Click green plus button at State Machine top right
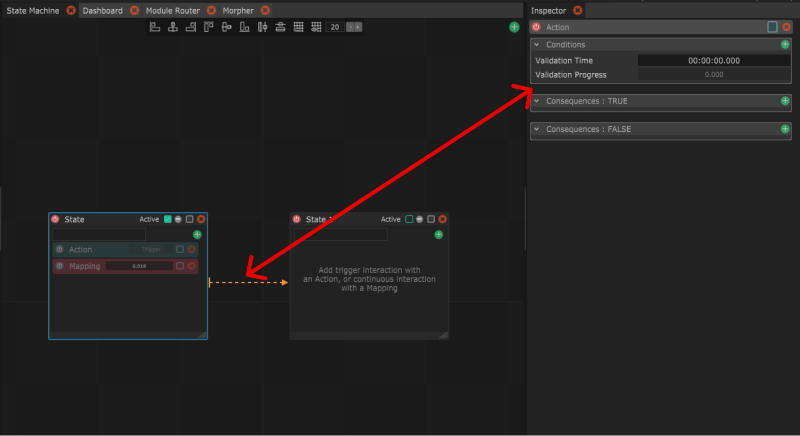The image size is (800, 436). pos(514,27)
